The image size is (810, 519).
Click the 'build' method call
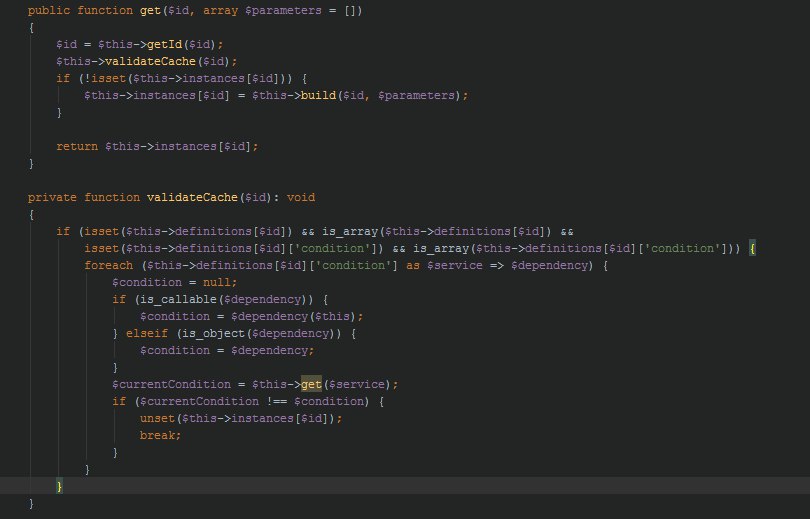pos(318,95)
